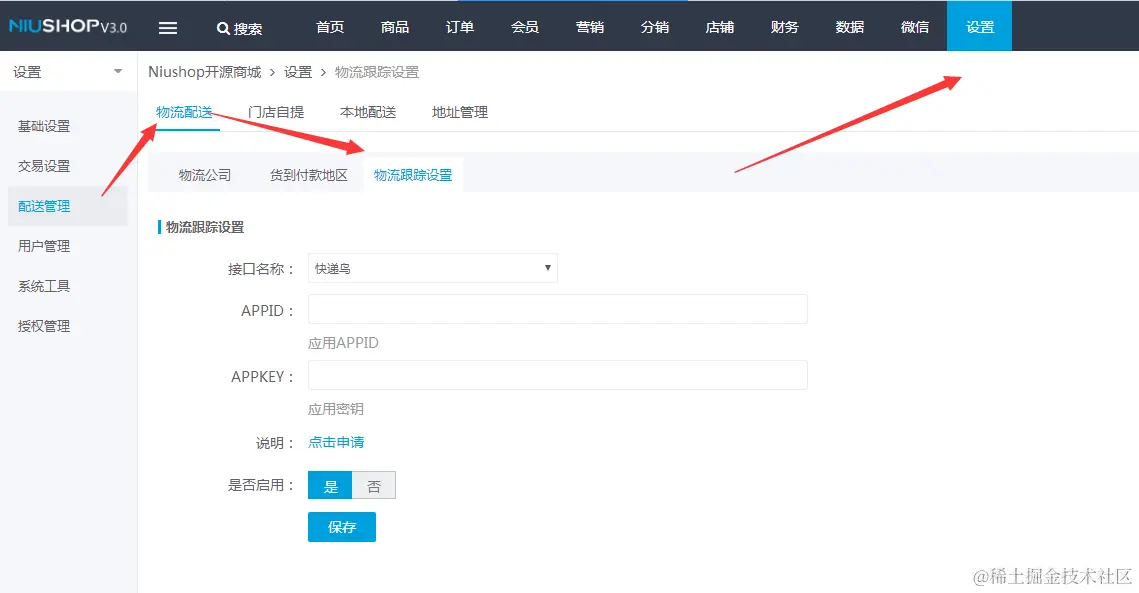Screen dimensions: 1139x593
Task: Open the 点击申请 application link
Action: 335,441
